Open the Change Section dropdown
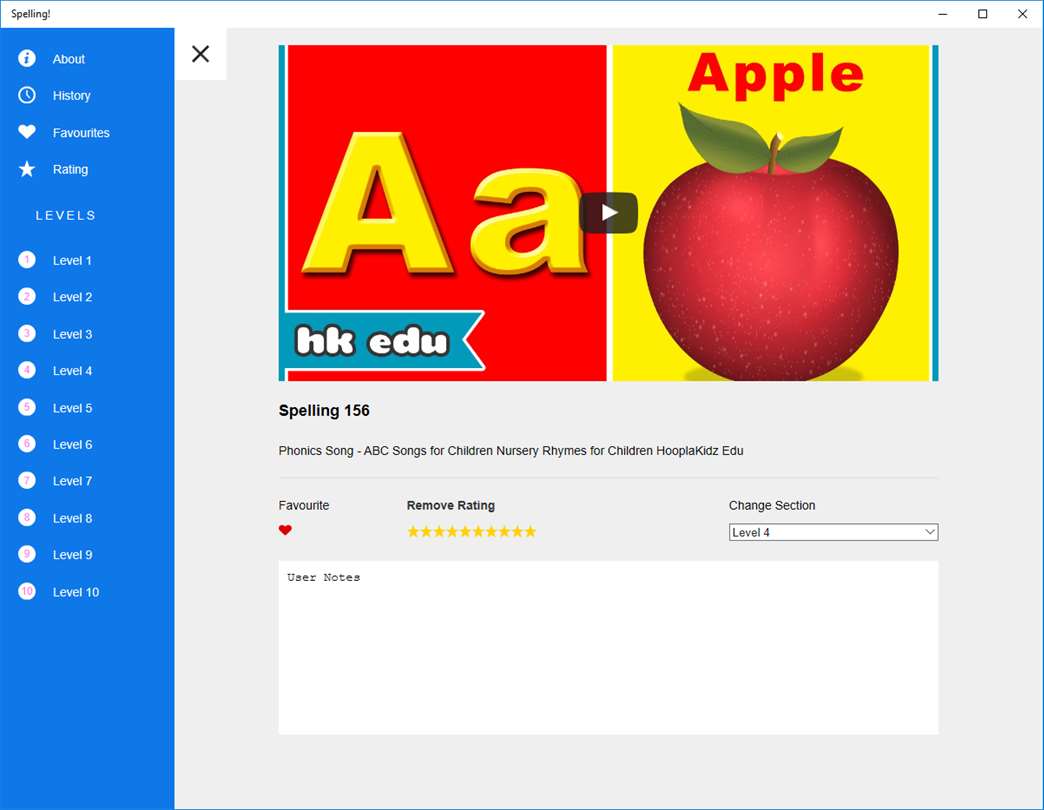1044x810 pixels. [x=833, y=532]
